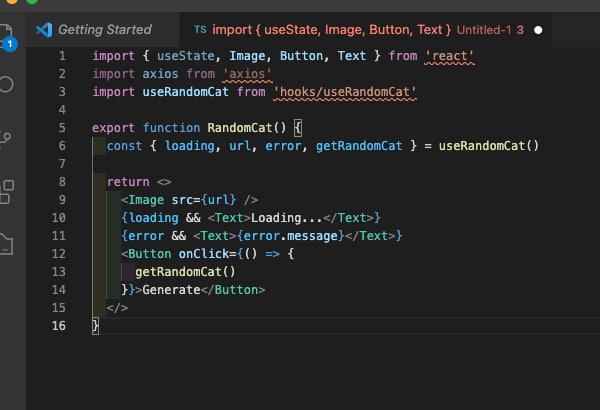Click getRandomCat() call on line 13
This screenshot has width=600, height=410.
coord(185,271)
